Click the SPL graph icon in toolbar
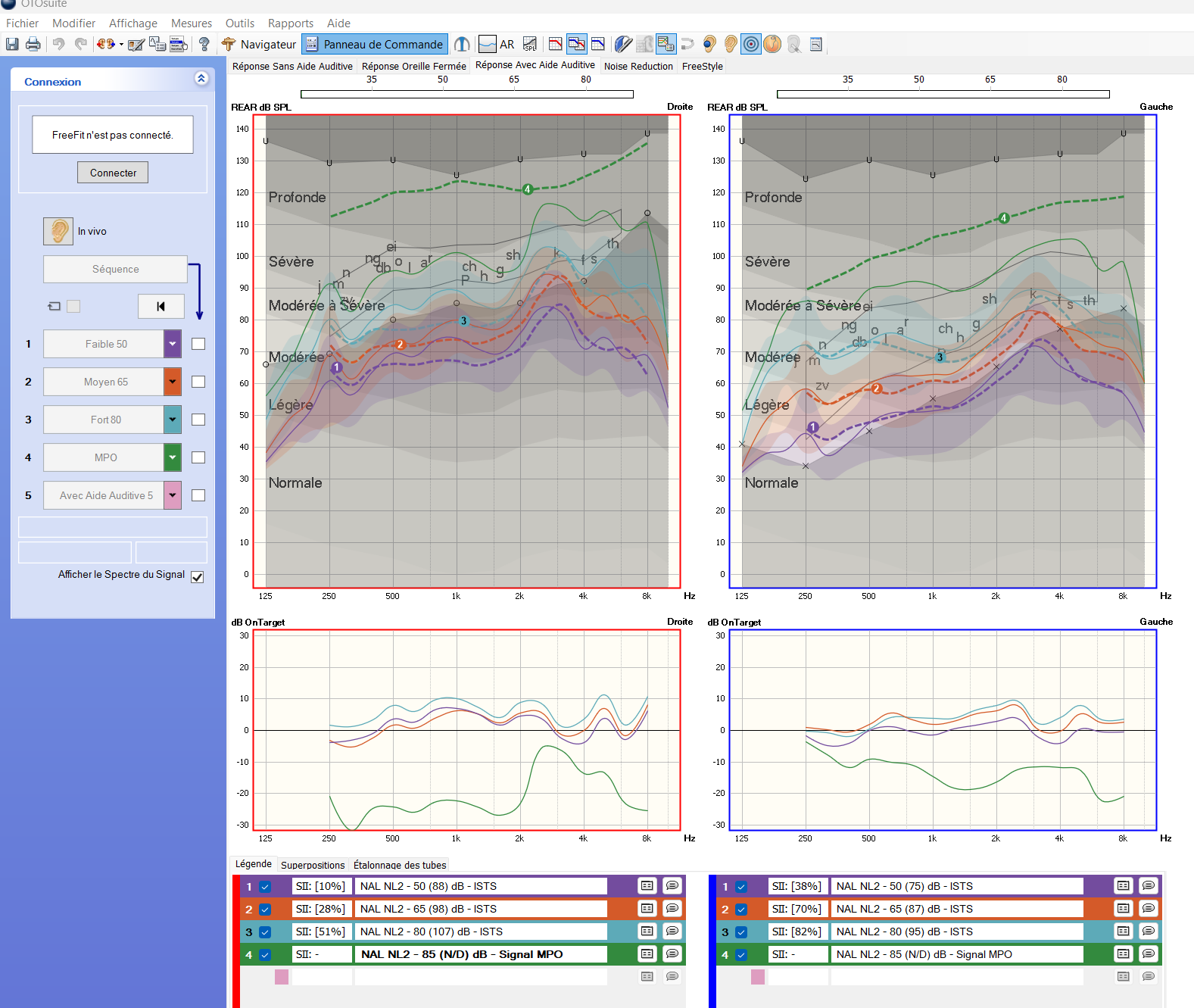 tap(530, 45)
